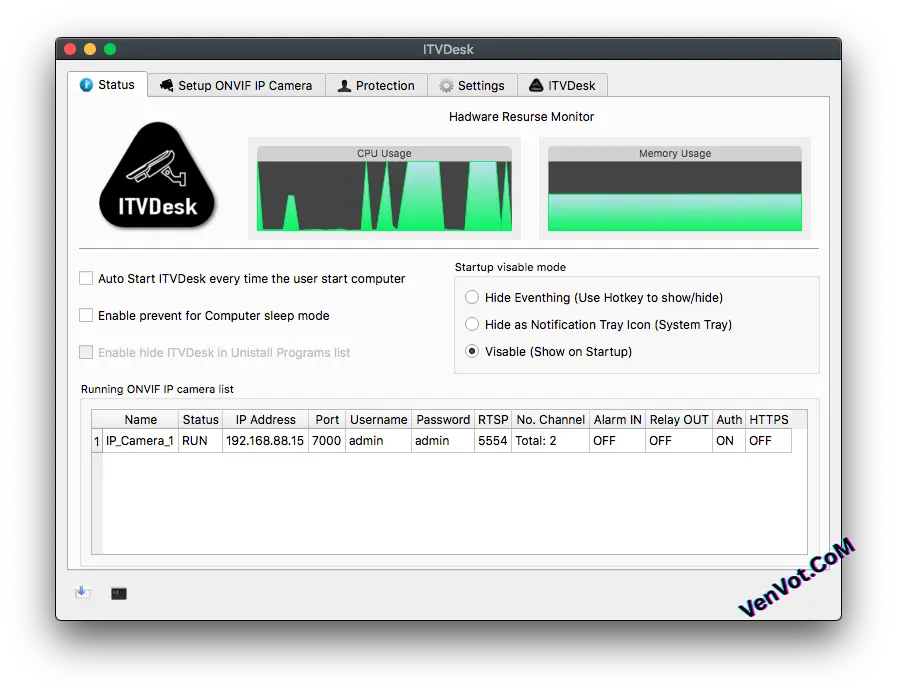Check Enable prevent for Computer sleep mode
897x694 pixels.
[86, 316]
